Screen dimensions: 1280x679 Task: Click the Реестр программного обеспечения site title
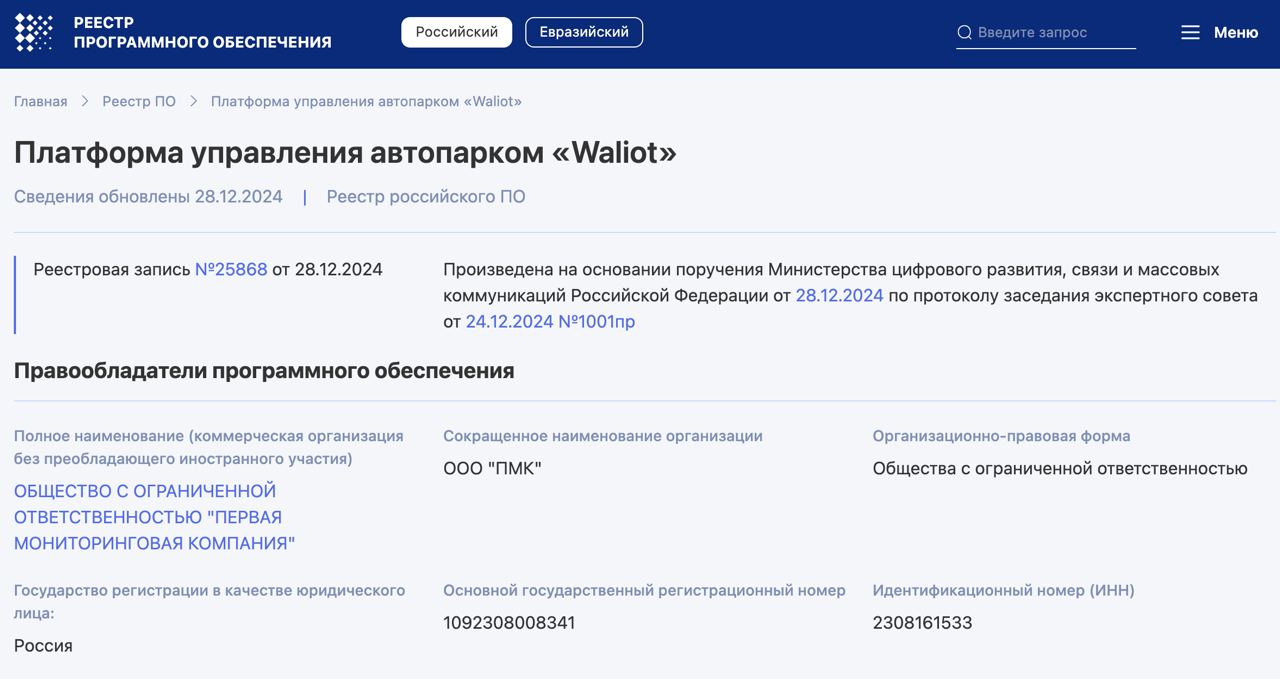[x=202, y=32]
